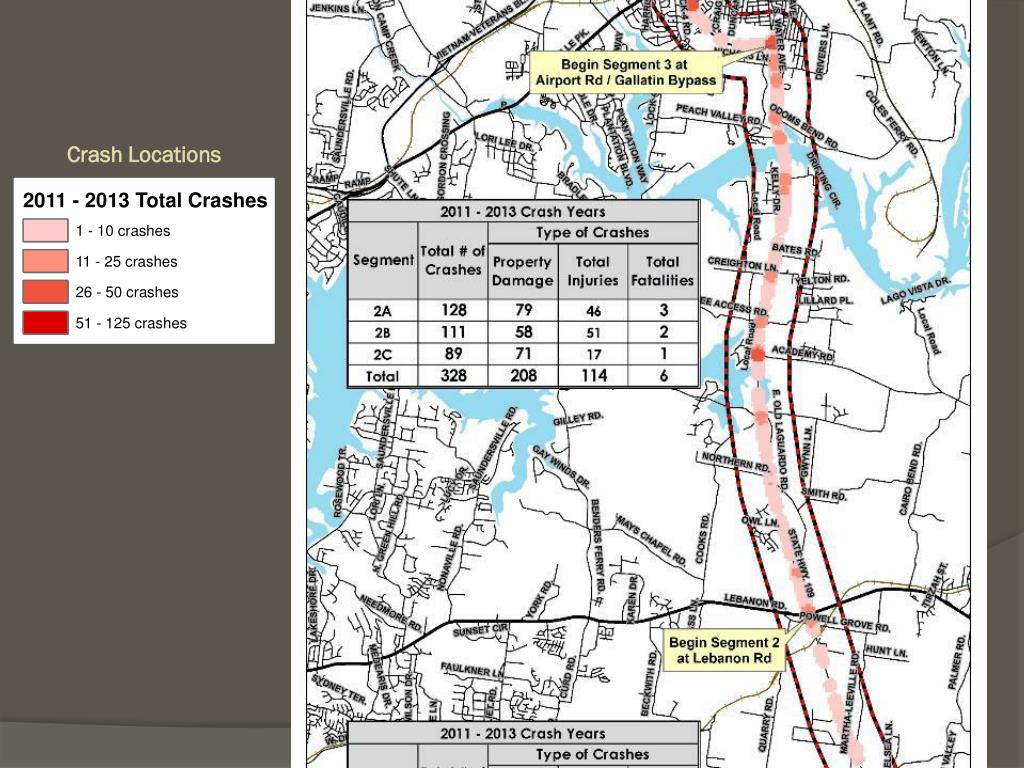Click the '128' total crashes cell
This screenshot has height=768, width=1024.
point(453,310)
